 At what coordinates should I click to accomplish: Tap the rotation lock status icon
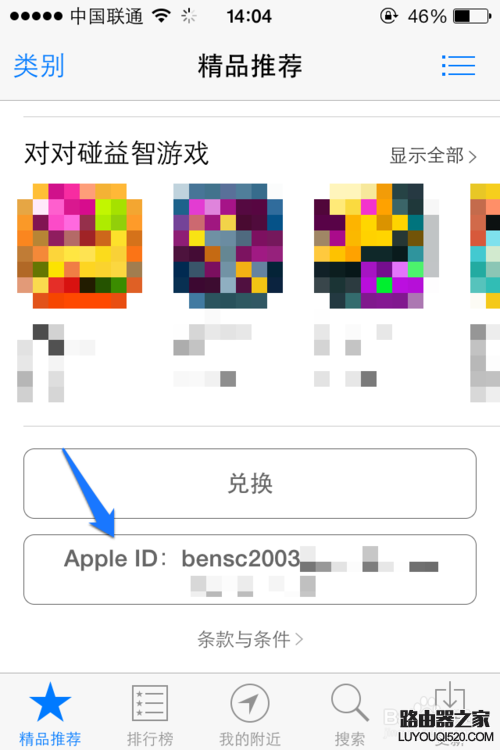[x=389, y=16]
